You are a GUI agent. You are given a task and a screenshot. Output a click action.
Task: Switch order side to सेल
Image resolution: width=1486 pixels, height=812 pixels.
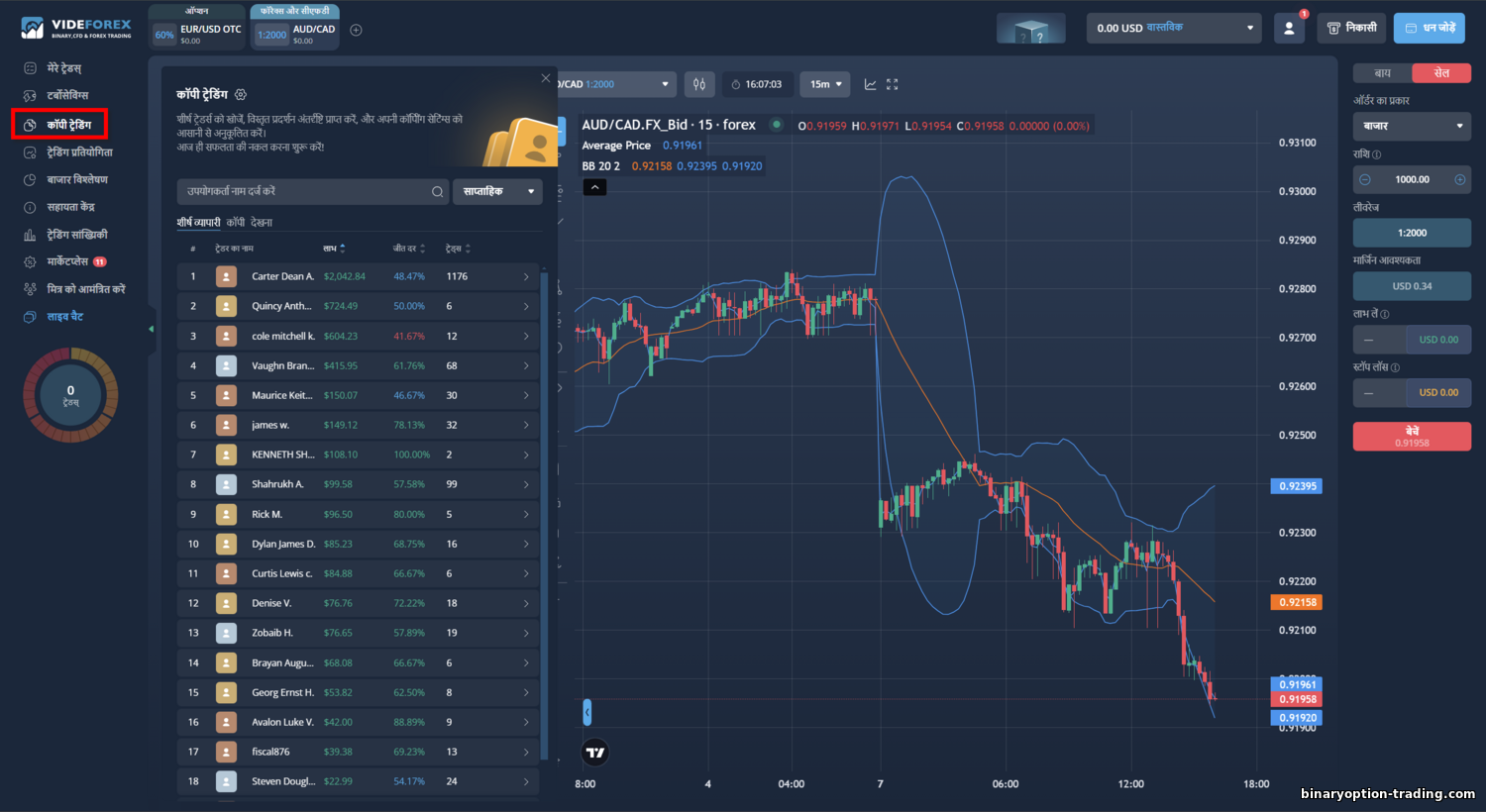pyautogui.click(x=1441, y=73)
